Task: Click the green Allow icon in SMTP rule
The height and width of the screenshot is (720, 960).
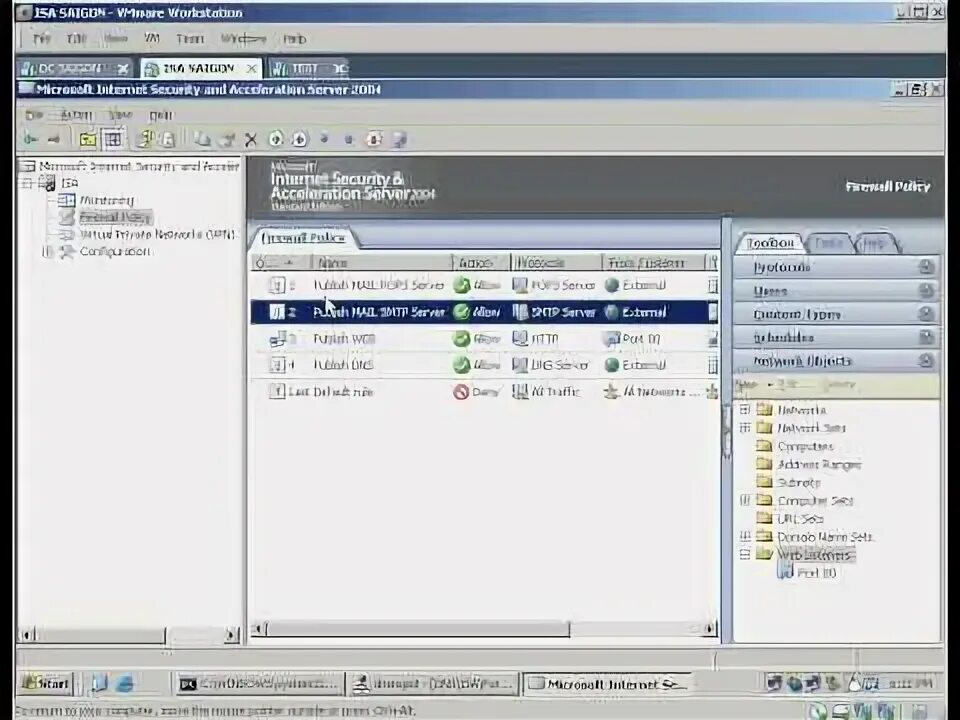Action: coord(462,312)
